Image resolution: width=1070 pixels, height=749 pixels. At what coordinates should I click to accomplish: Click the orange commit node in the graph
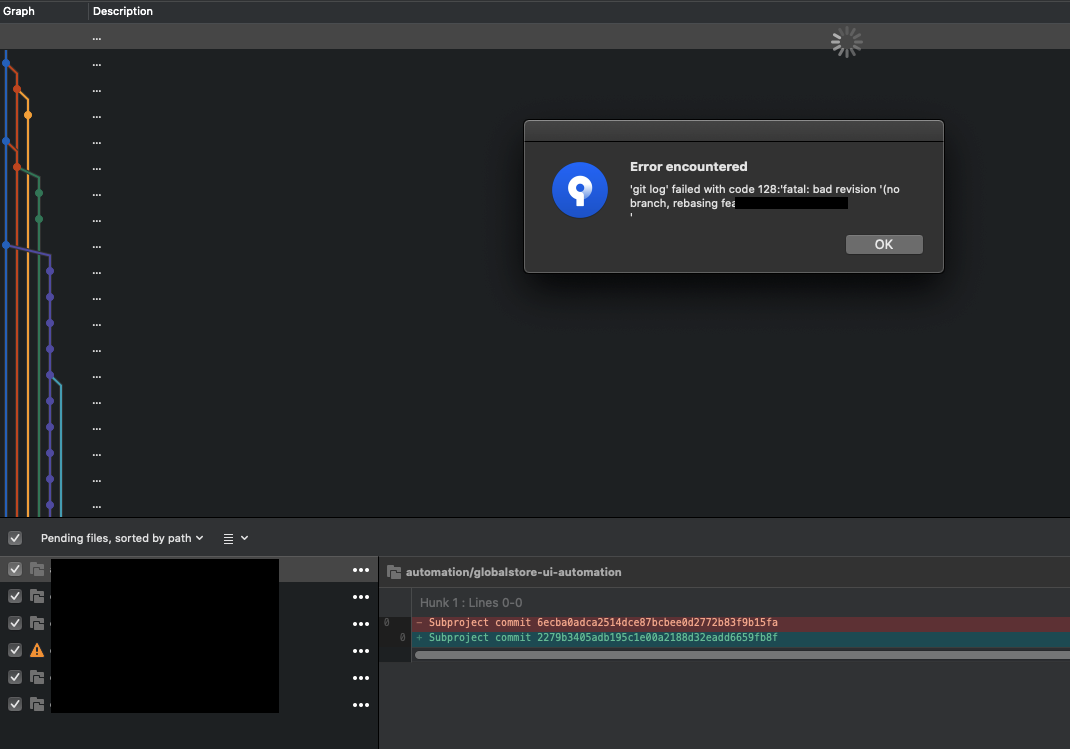28,115
